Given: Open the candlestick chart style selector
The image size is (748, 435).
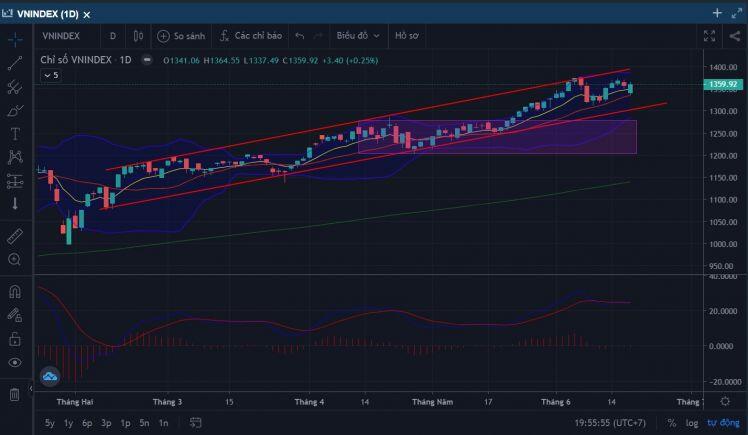Looking at the screenshot, I should pos(138,36).
